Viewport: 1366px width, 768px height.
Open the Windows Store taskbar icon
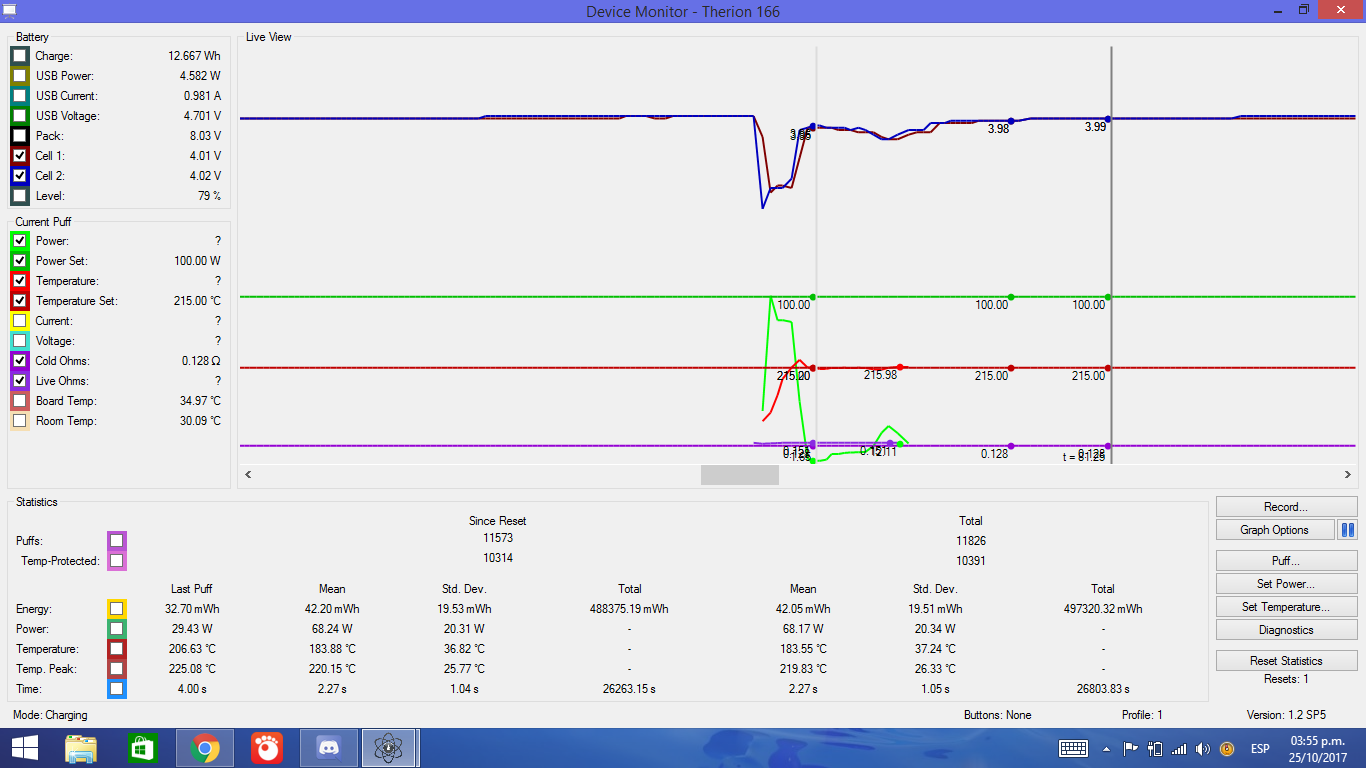tap(143, 748)
